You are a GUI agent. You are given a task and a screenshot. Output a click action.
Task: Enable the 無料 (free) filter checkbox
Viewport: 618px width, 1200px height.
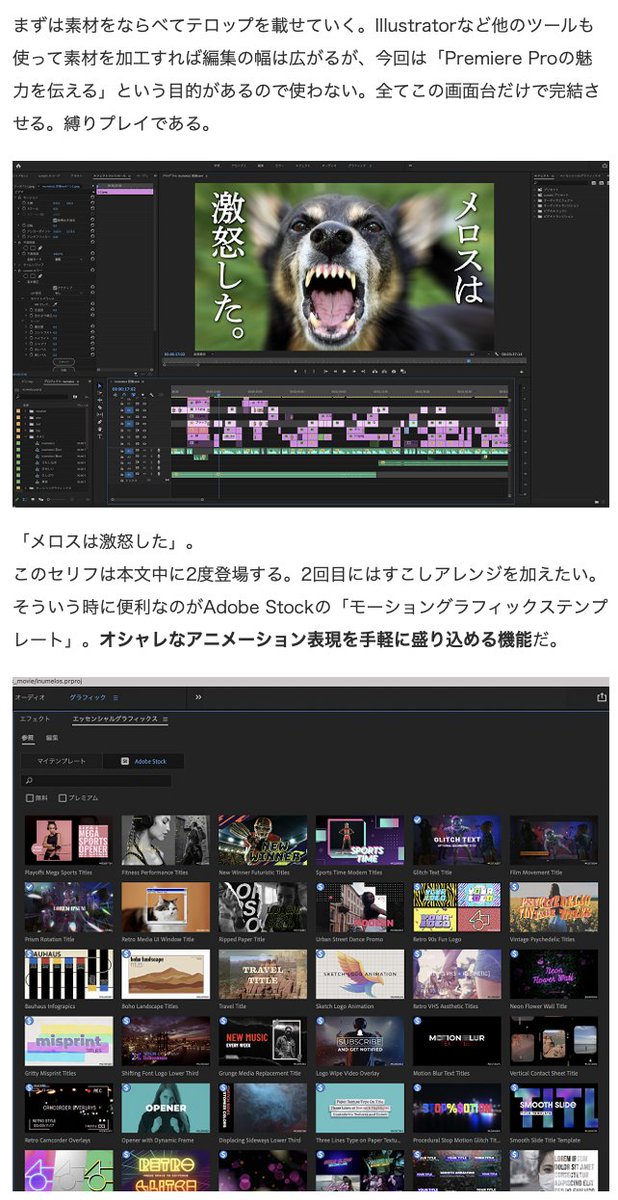29,798
